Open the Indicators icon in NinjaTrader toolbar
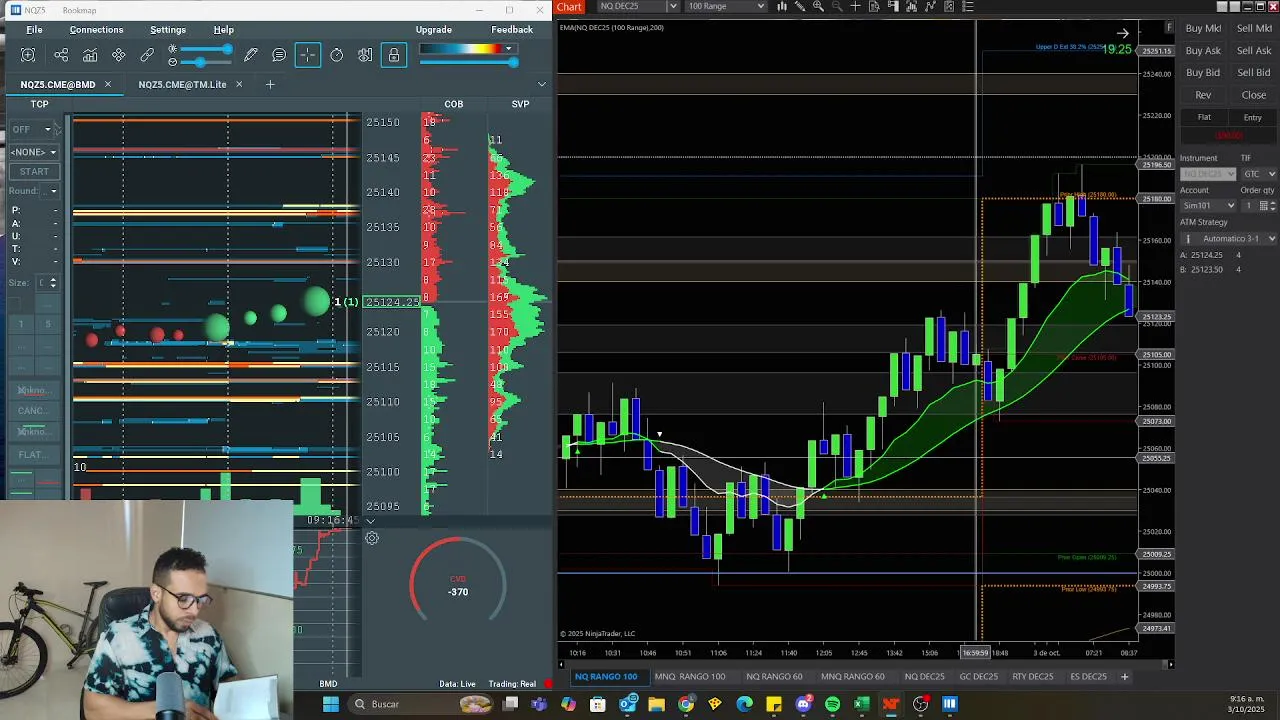The width and height of the screenshot is (1280, 720). pyautogui.click(x=930, y=7)
